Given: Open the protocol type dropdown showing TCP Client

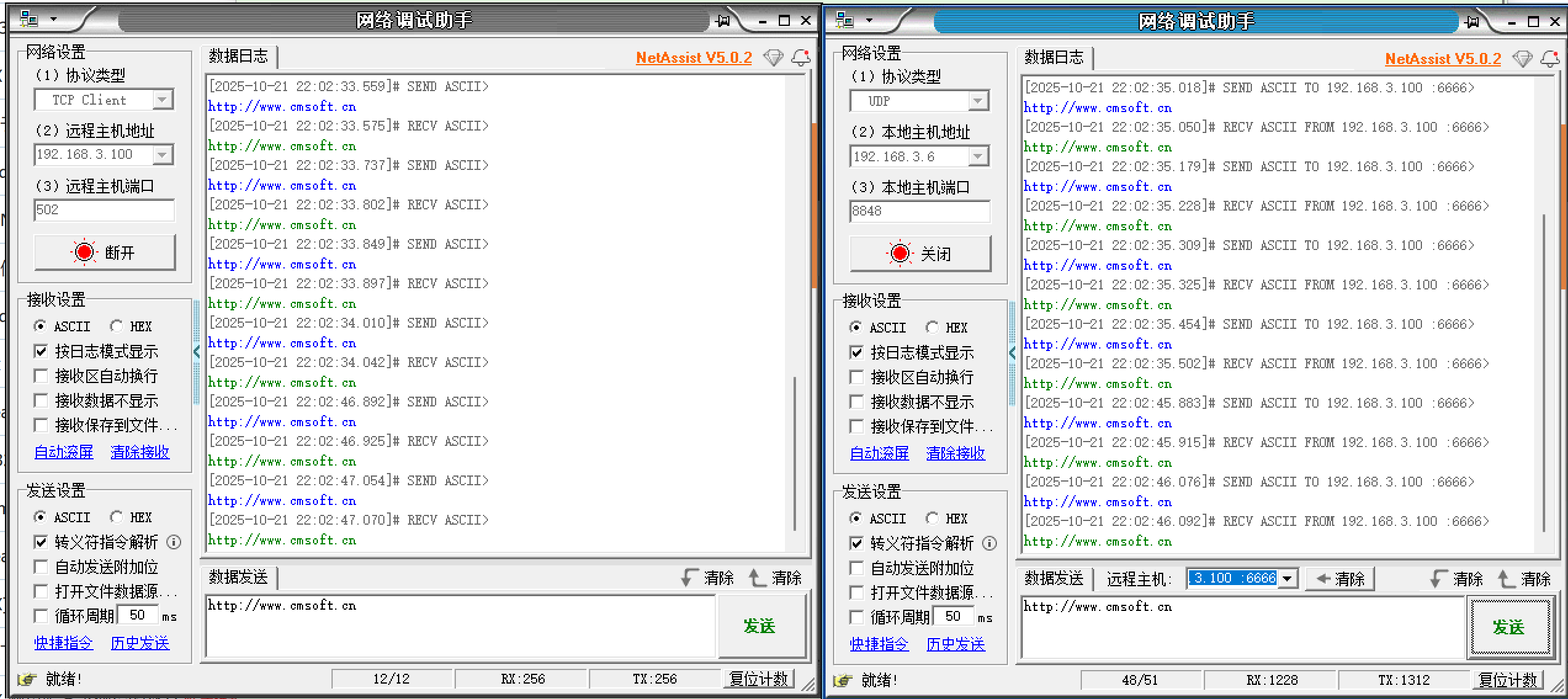Looking at the screenshot, I should [161, 99].
